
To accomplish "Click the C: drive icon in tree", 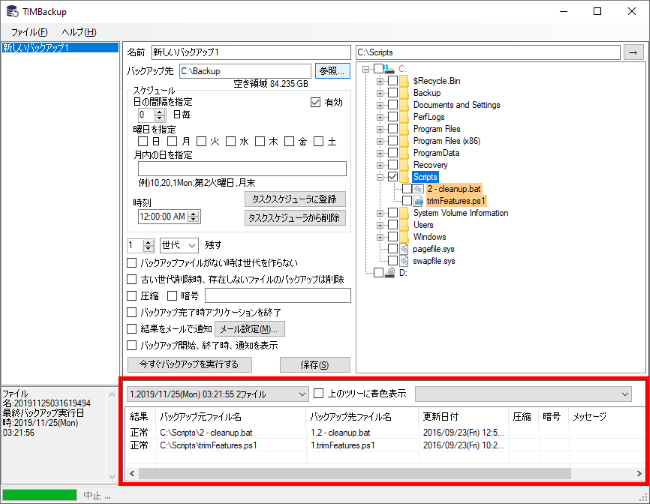I will [x=389, y=69].
